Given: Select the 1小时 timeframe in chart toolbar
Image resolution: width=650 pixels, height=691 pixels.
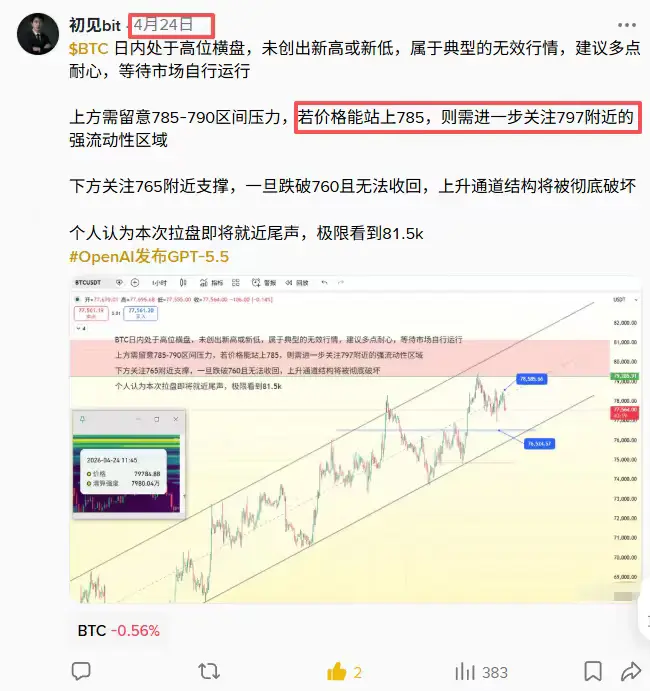Looking at the screenshot, I should point(160,283).
